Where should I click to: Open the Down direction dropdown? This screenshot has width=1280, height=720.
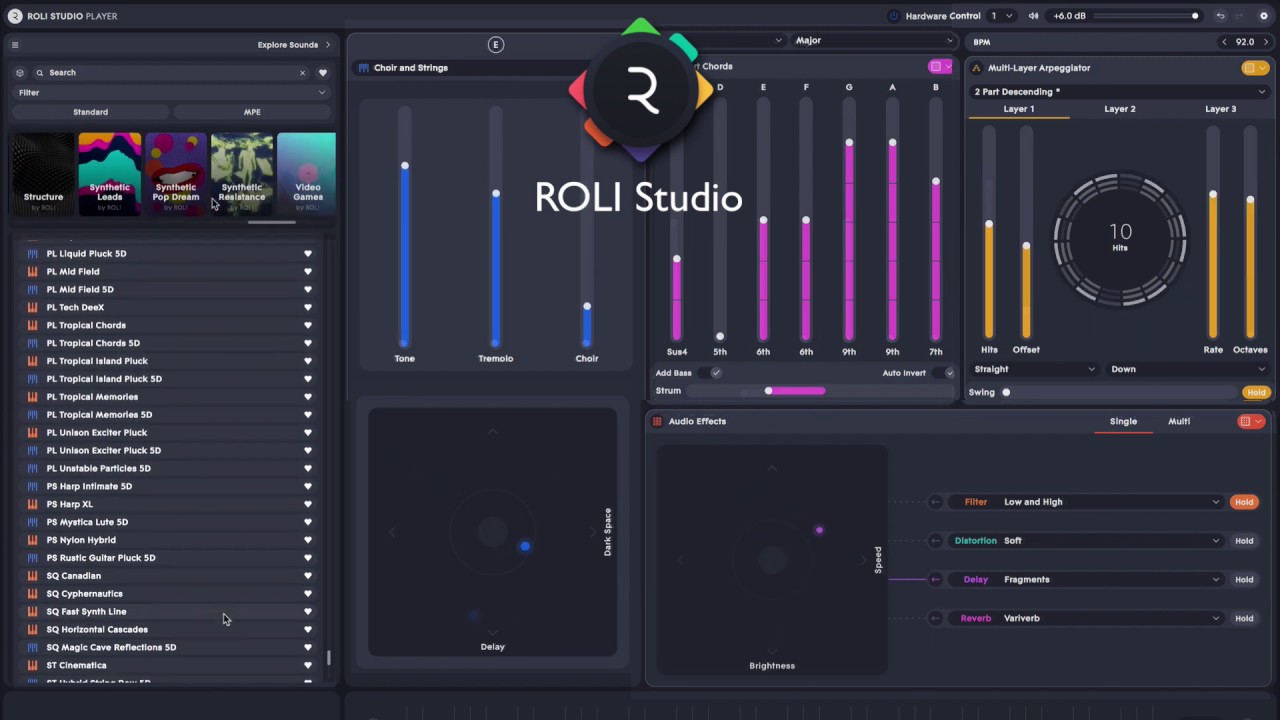1188,369
